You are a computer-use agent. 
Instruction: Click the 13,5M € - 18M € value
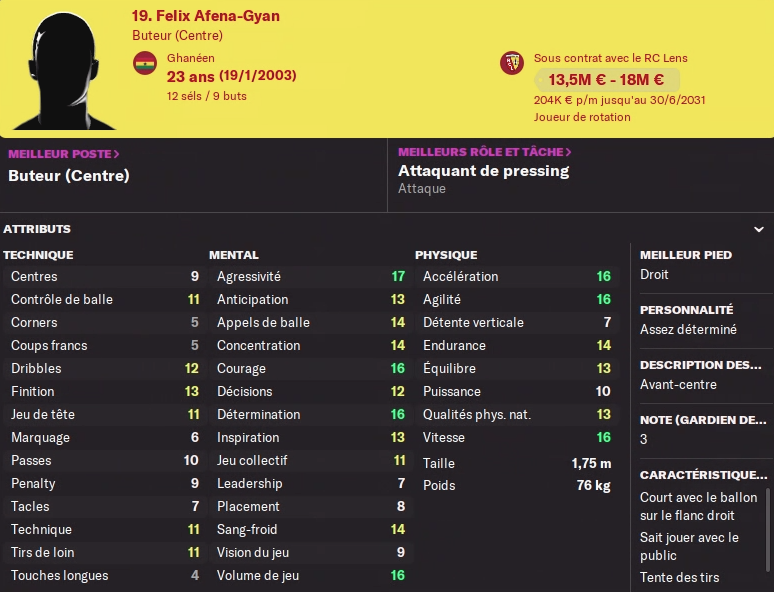605,81
